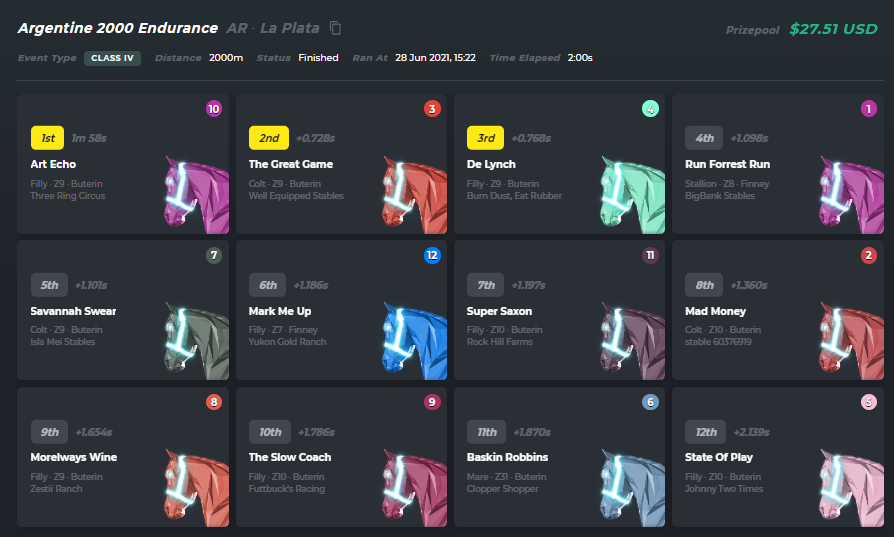Click the blue gate number 12 badge
Screen dimensions: 894x537
[x=432, y=256]
